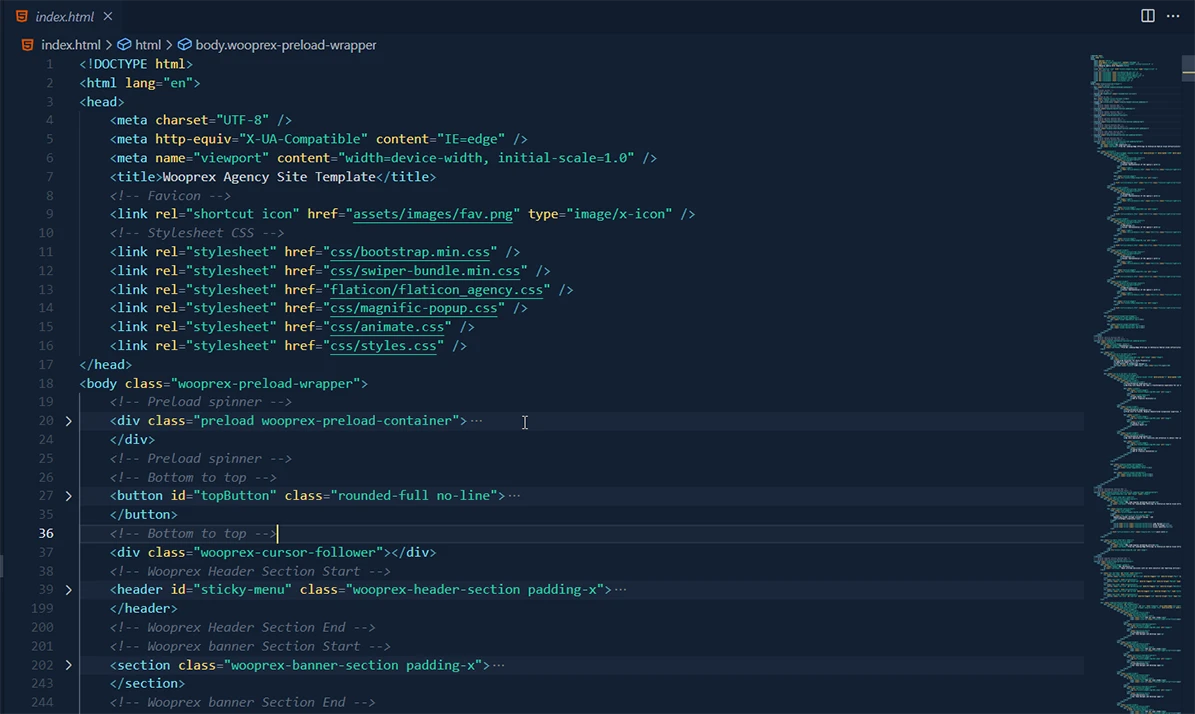
Task: Open the html breadcrumb dropdown
Action: pos(147,44)
